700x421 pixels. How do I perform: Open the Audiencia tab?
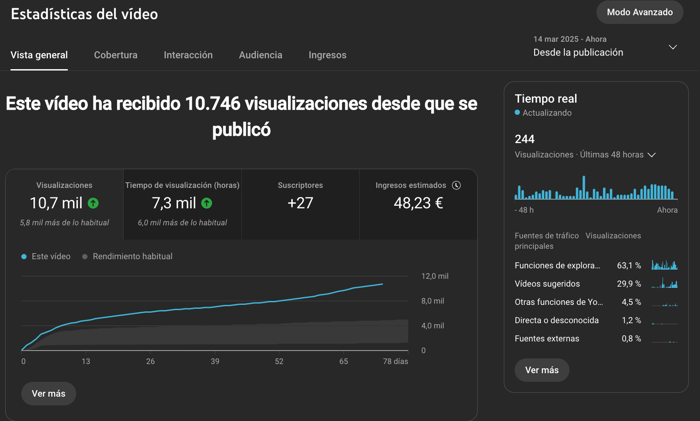point(260,55)
